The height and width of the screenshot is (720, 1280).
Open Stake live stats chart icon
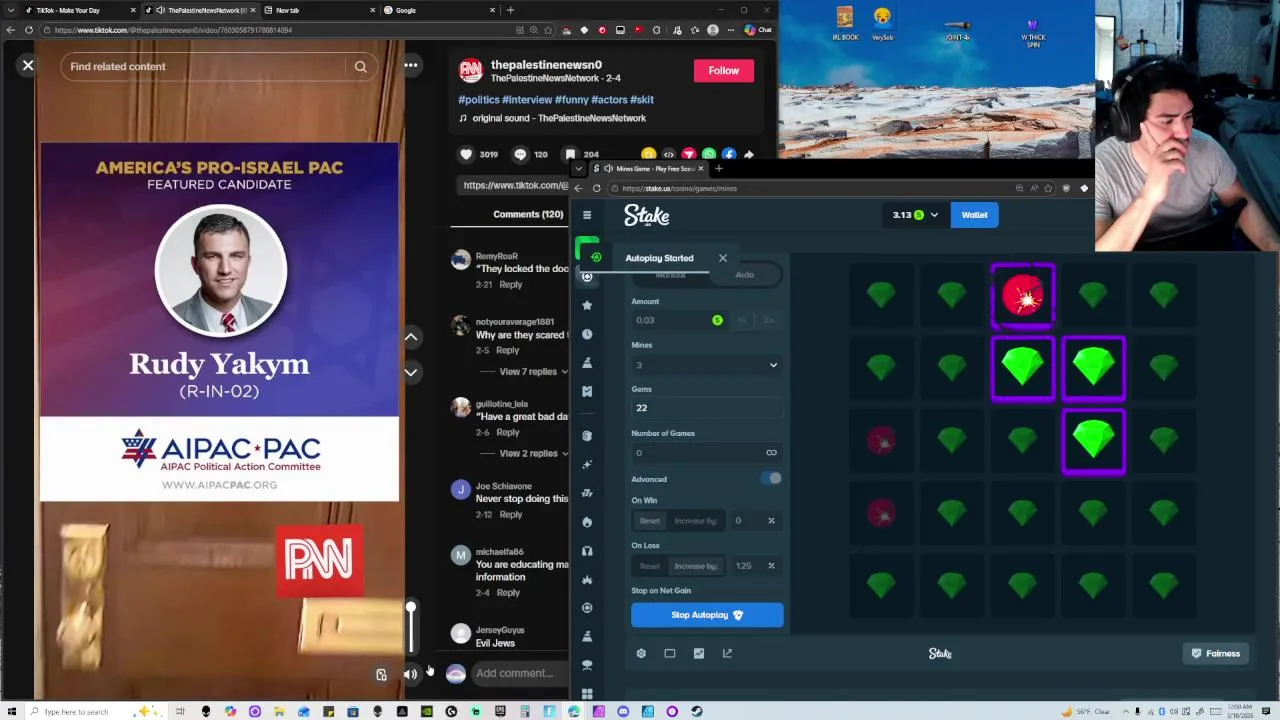pos(699,654)
